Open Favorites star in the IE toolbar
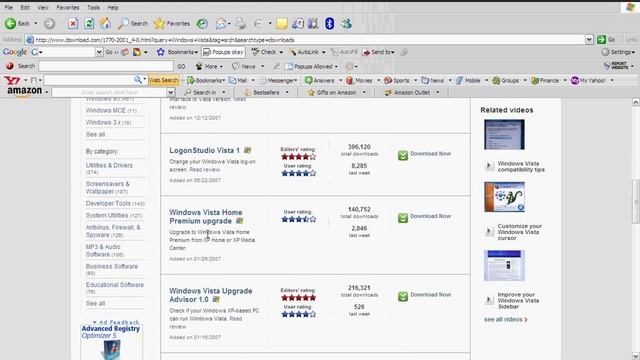The image size is (640, 360). point(172,24)
